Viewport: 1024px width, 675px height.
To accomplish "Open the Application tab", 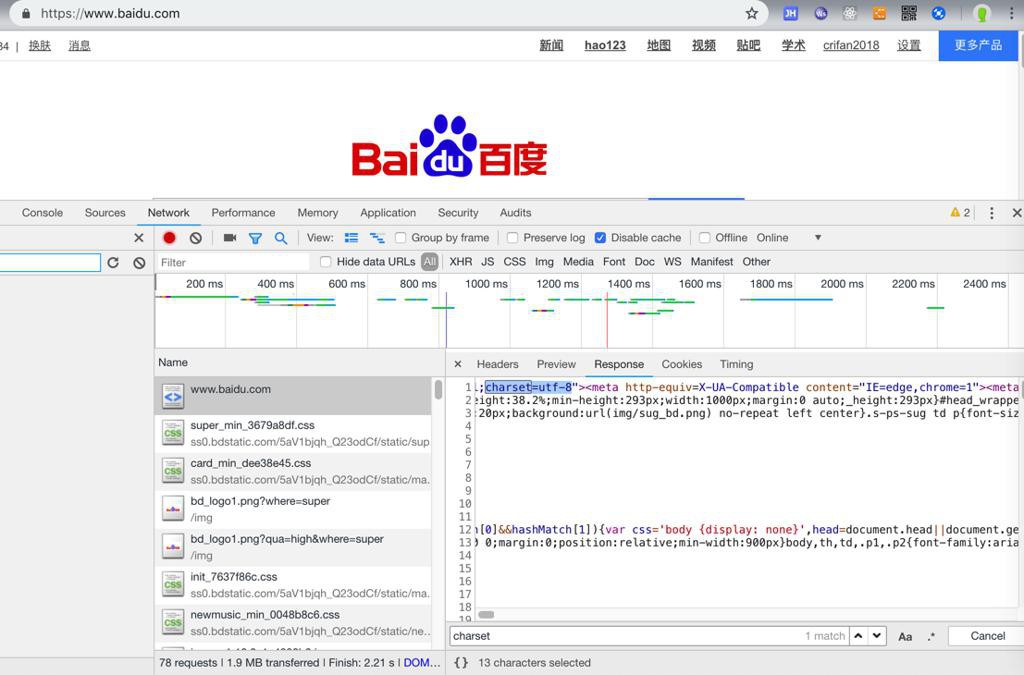I will pyautogui.click(x=388, y=213).
